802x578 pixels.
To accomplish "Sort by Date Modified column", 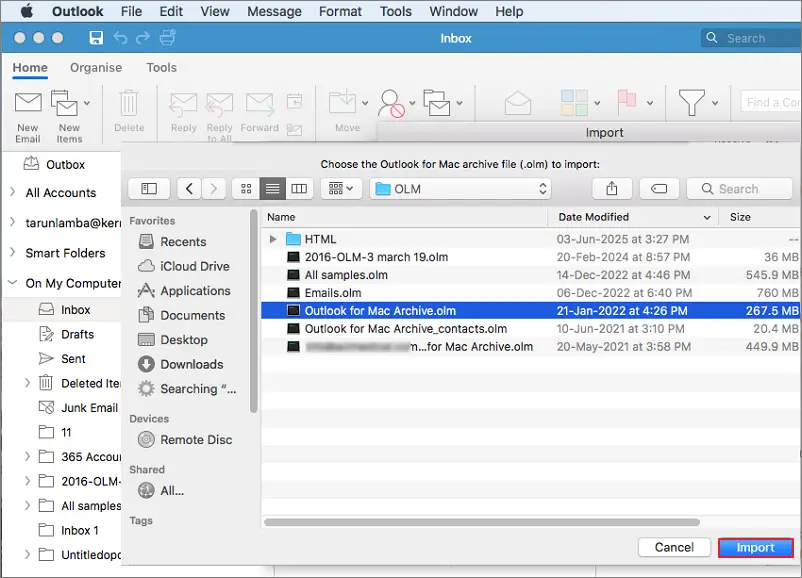I will tap(633, 217).
